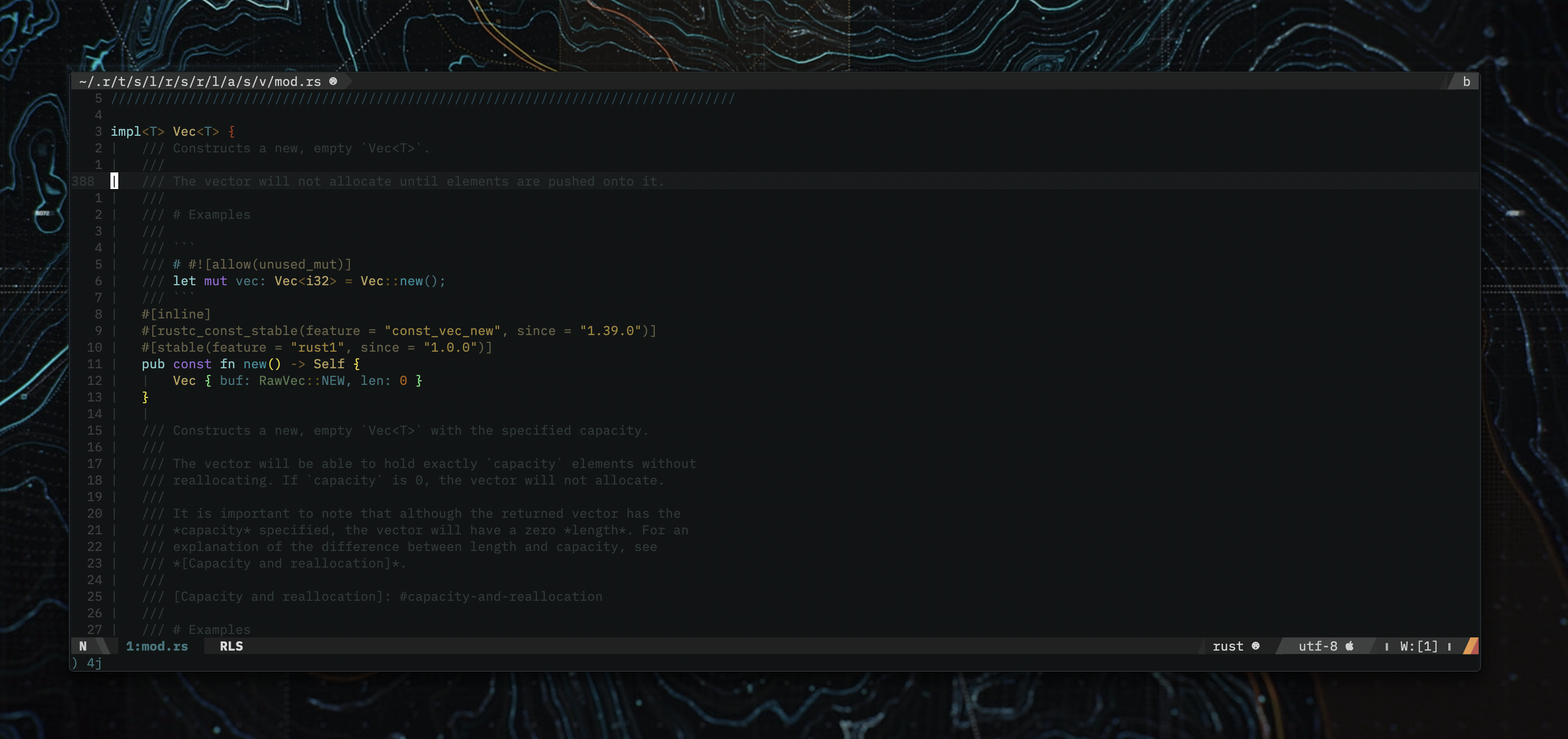The height and width of the screenshot is (739, 1568).
Task: Click the opening brace after 'Self' in fn new
Action: click(x=357, y=364)
